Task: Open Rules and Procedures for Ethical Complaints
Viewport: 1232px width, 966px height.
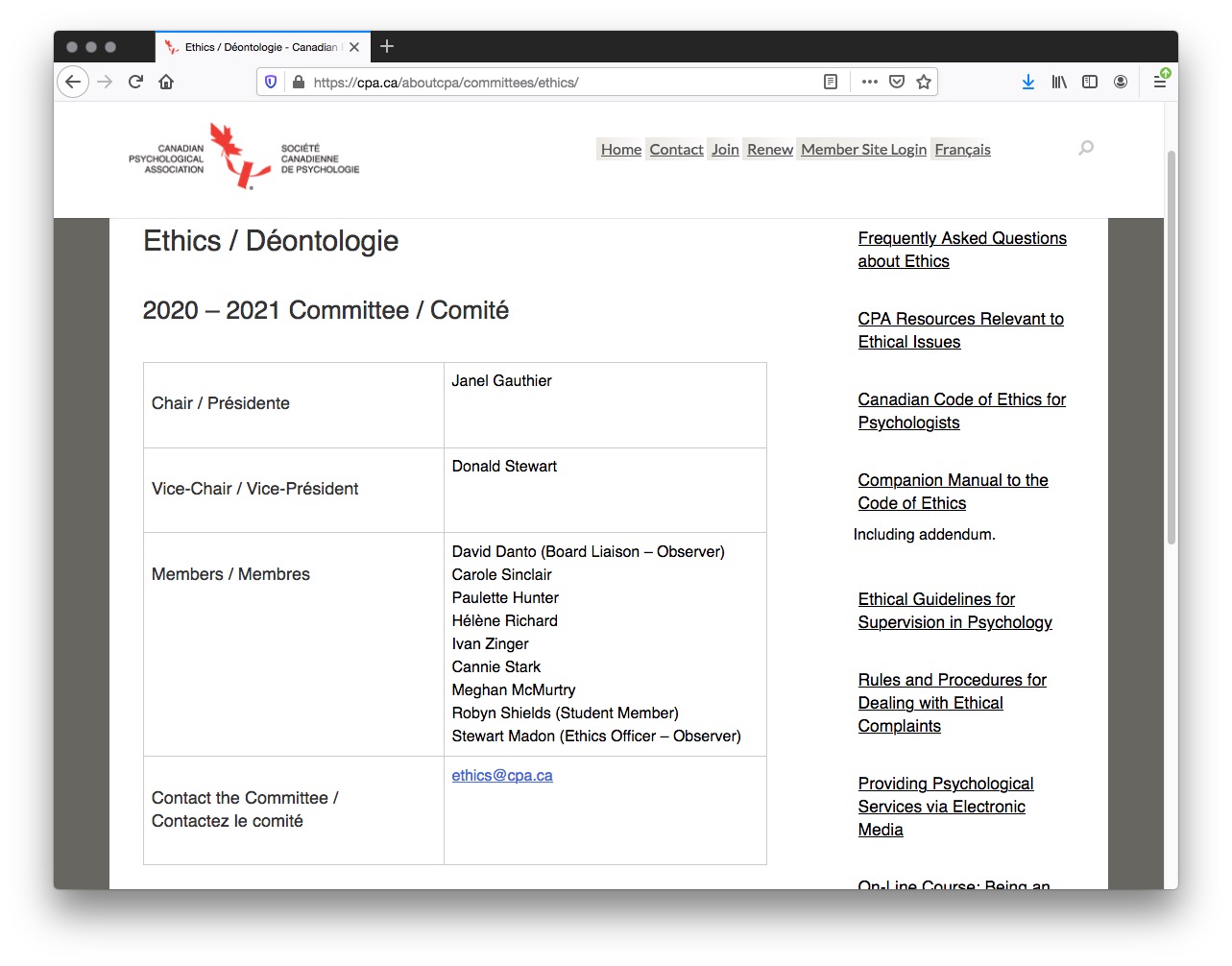Action: [x=953, y=703]
